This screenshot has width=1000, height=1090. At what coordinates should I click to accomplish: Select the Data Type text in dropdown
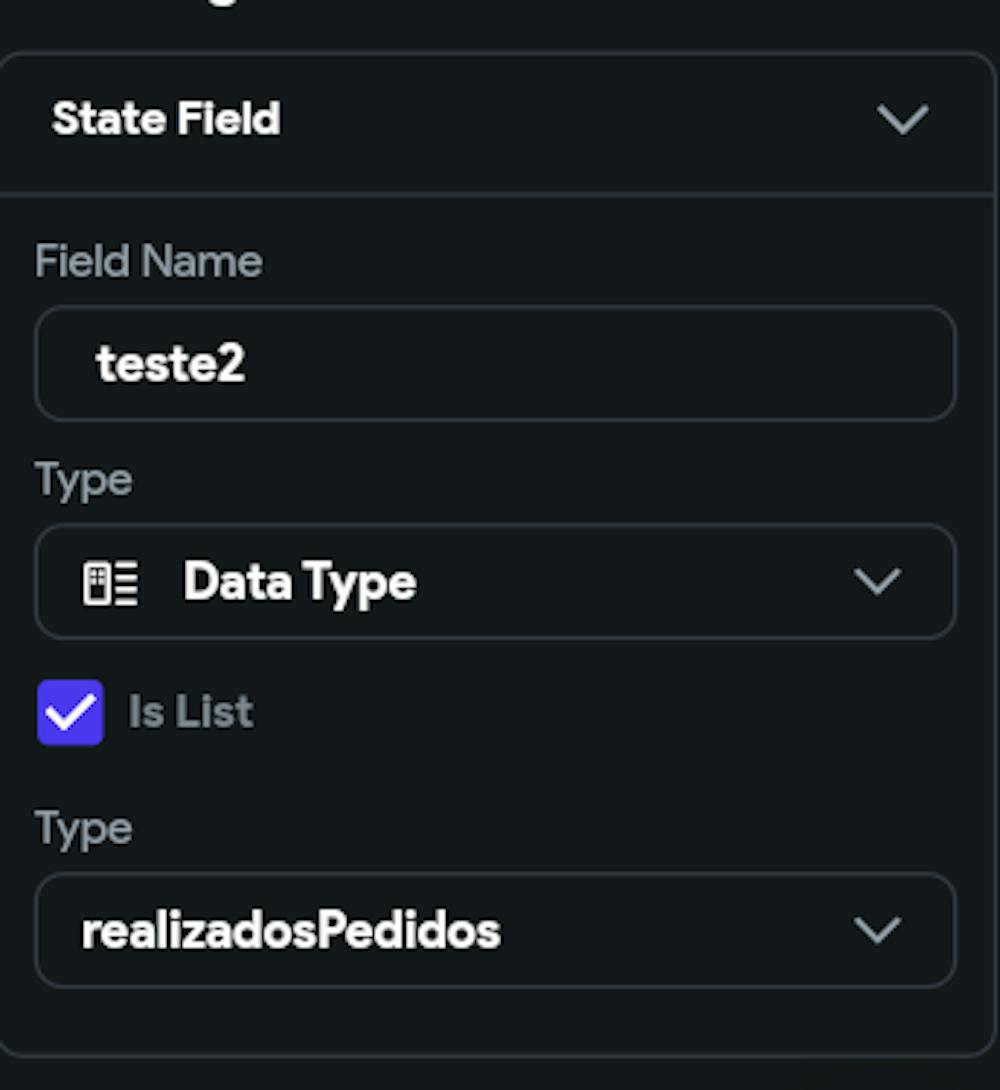(299, 582)
